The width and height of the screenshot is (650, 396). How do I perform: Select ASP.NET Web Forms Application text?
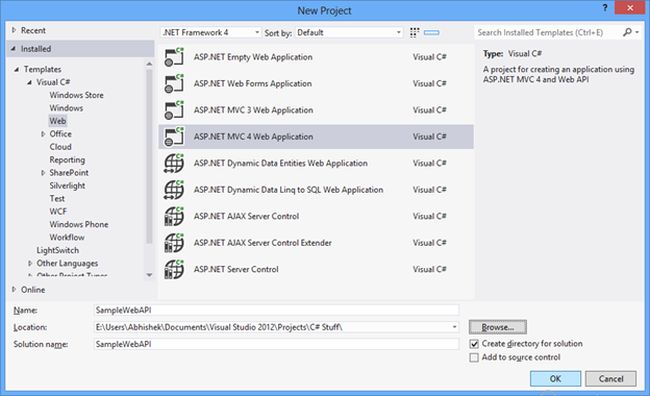pyautogui.click(x=252, y=84)
